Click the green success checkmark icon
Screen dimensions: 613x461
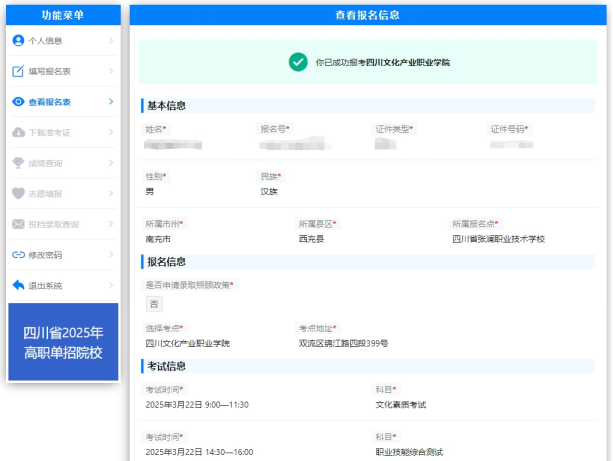click(x=298, y=62)
